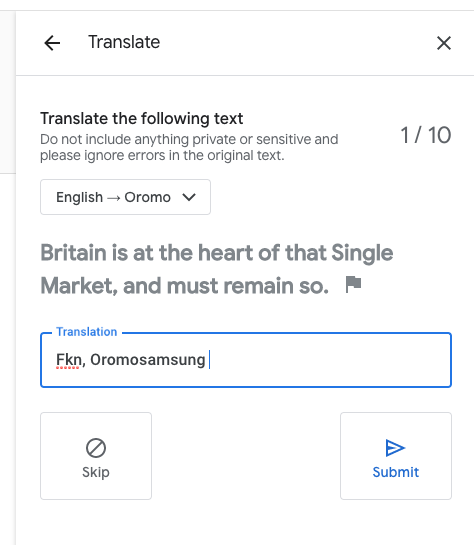The width and height of the screenshot is (474, 545).
Task: Click the Translate the following text heading
Action: tap(142, 119)
